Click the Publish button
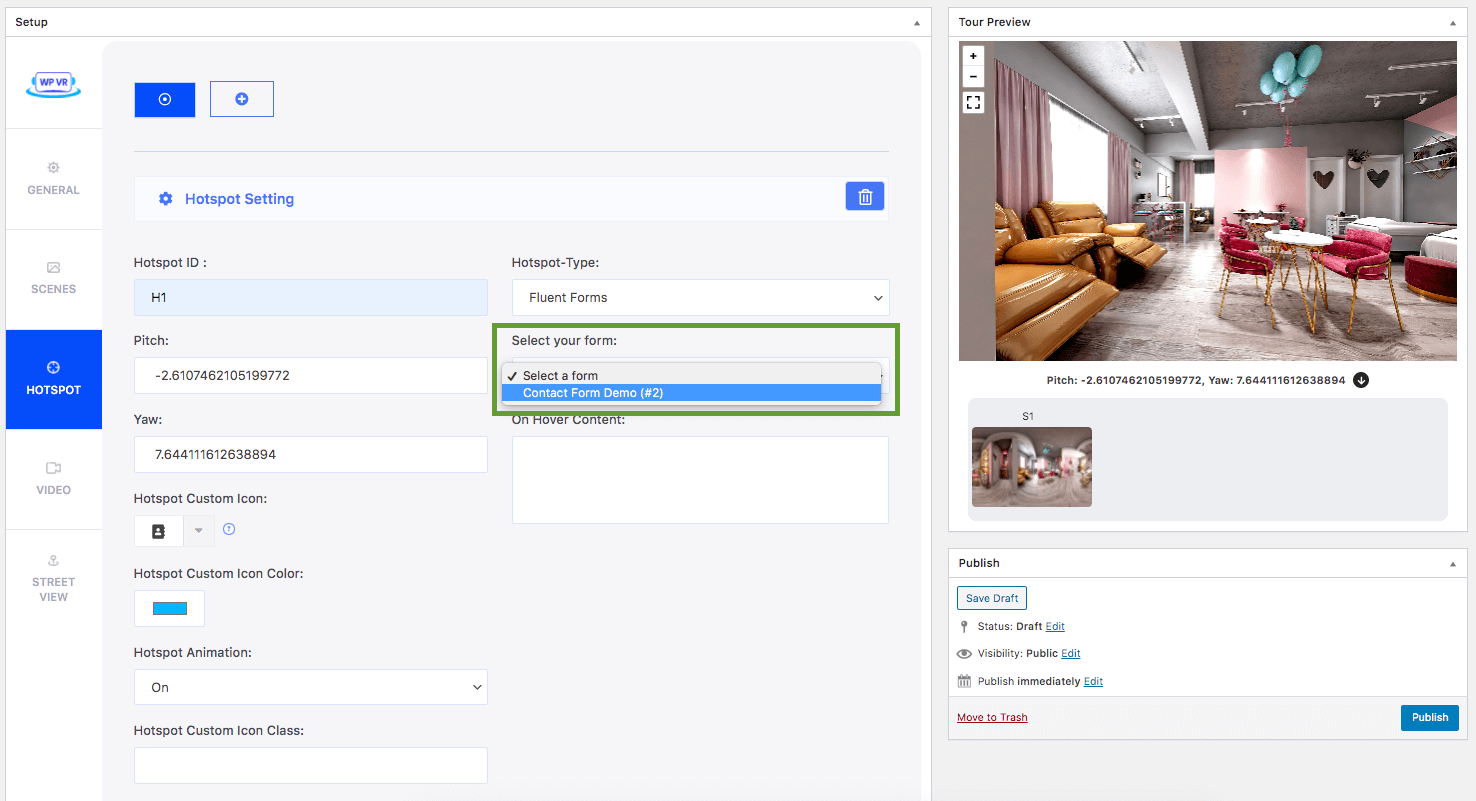 pos(1429,717)
